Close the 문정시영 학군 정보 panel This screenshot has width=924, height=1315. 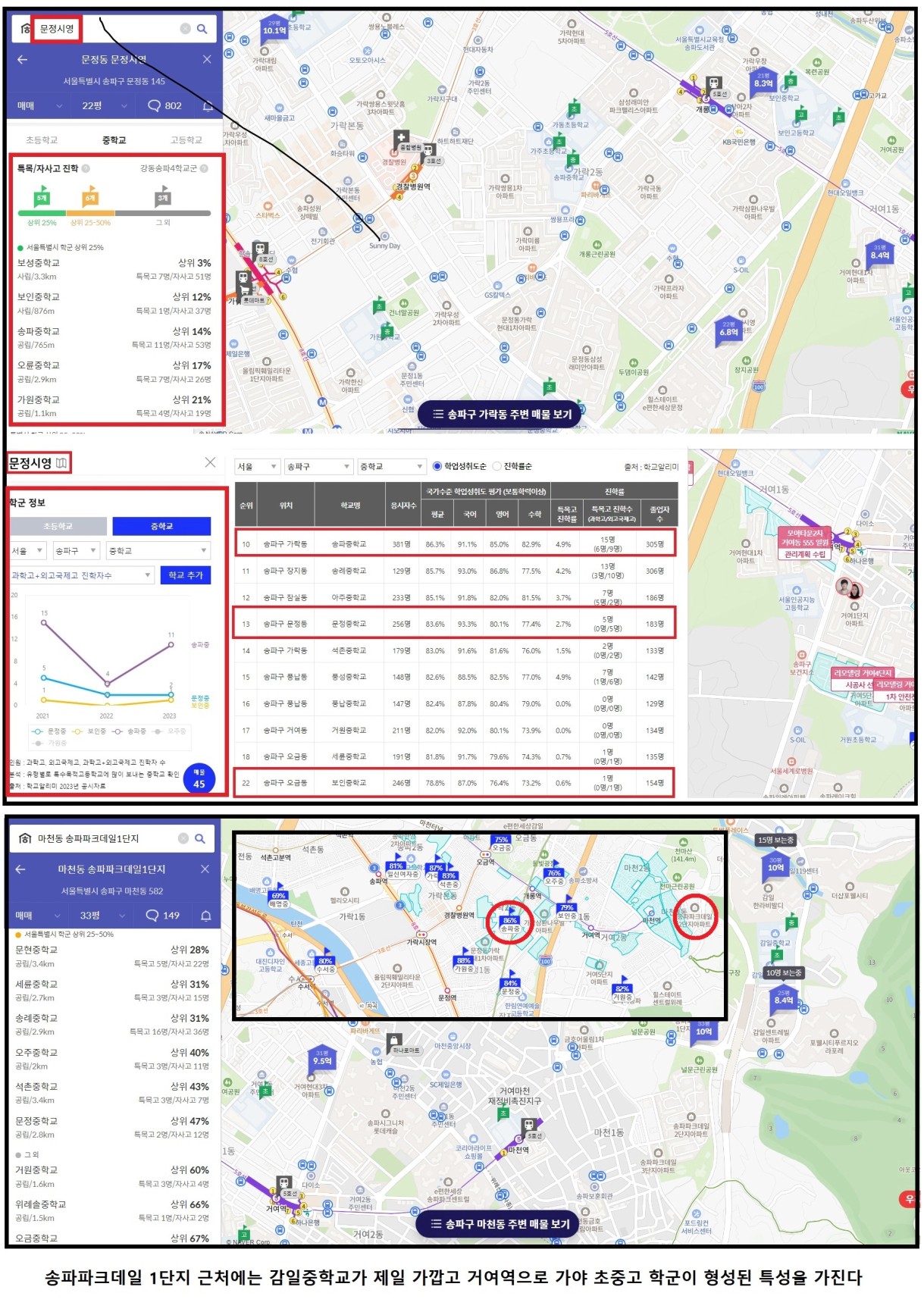point(210,462)
